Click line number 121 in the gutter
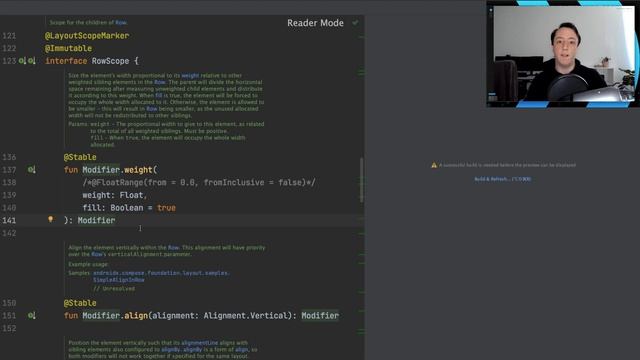 9,36
